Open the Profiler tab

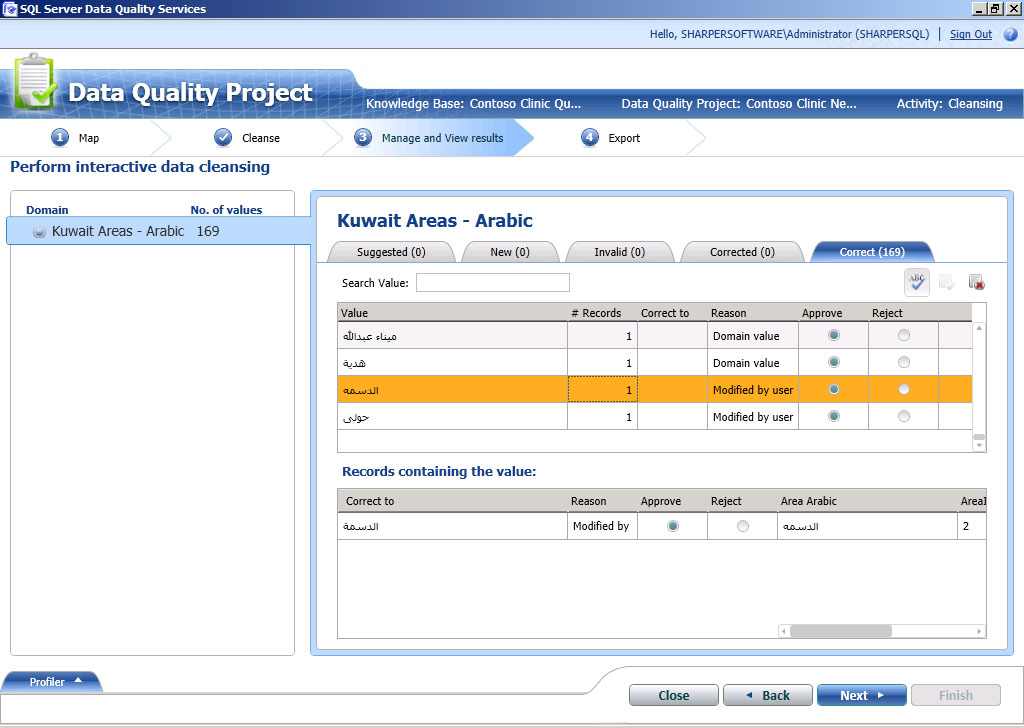51,682
